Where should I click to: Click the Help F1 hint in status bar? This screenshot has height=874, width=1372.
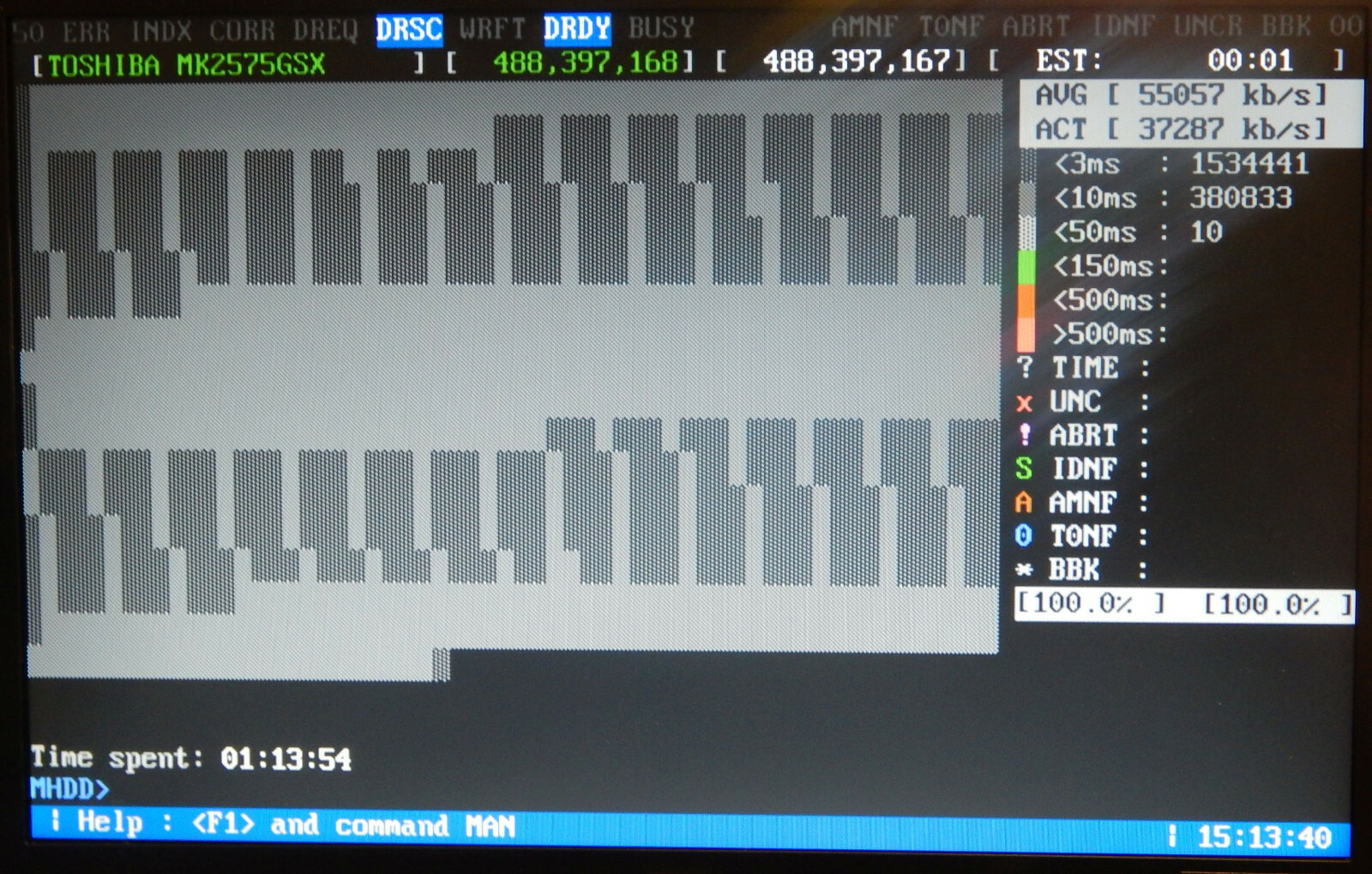[x=165, y=823]
